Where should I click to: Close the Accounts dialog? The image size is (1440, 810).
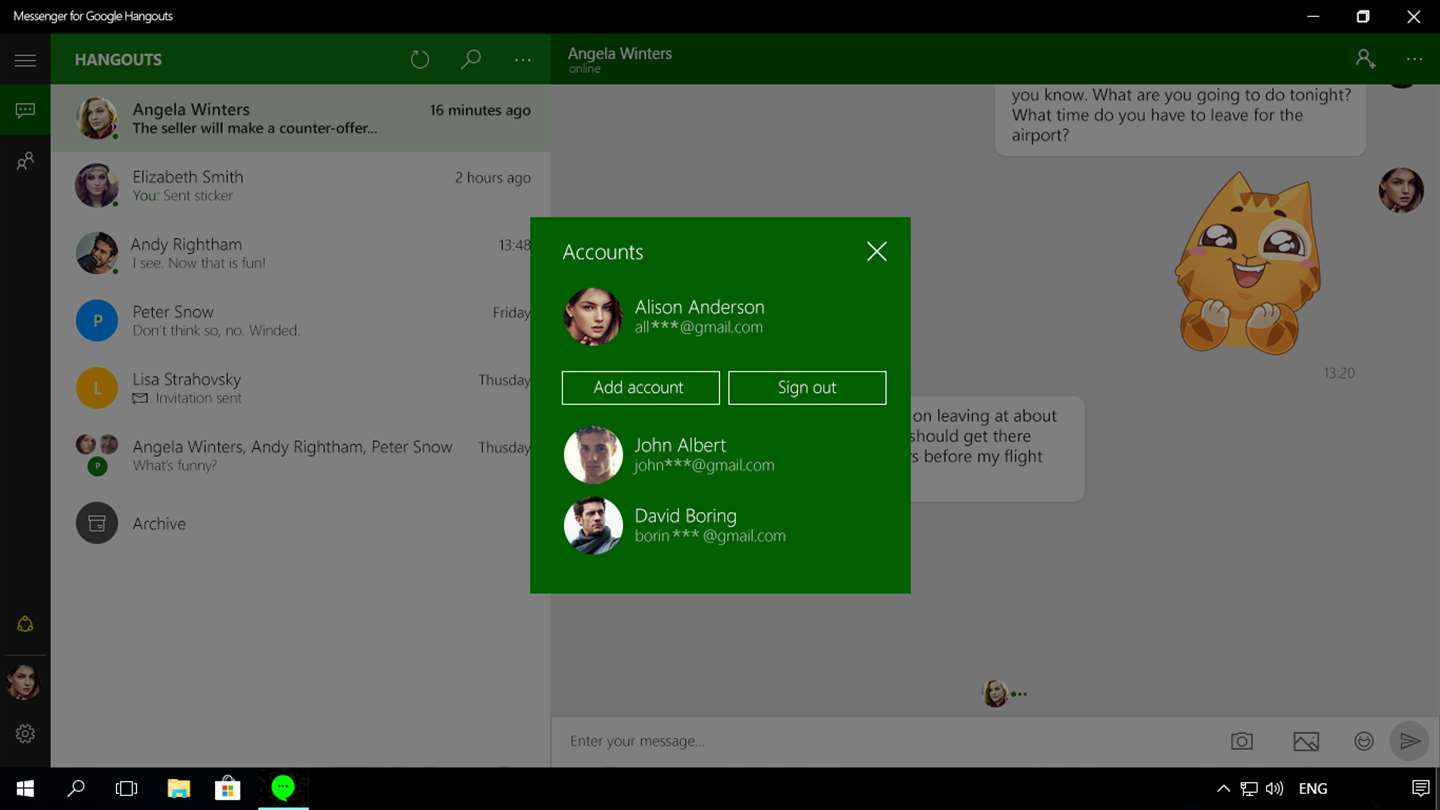tap(877, 251)
